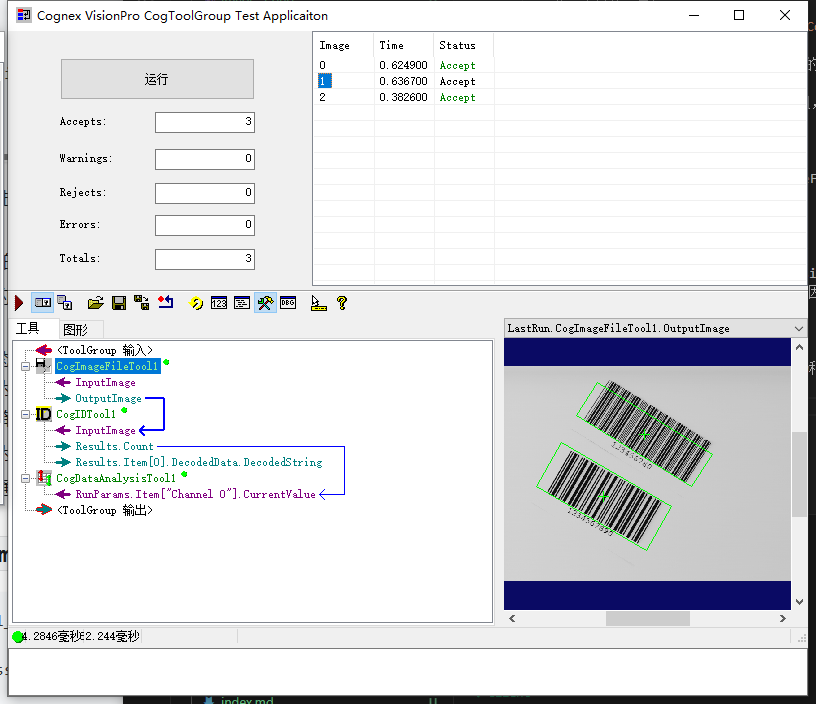
Task: Click the green status light in status bar
Action: tap(18, 637)
